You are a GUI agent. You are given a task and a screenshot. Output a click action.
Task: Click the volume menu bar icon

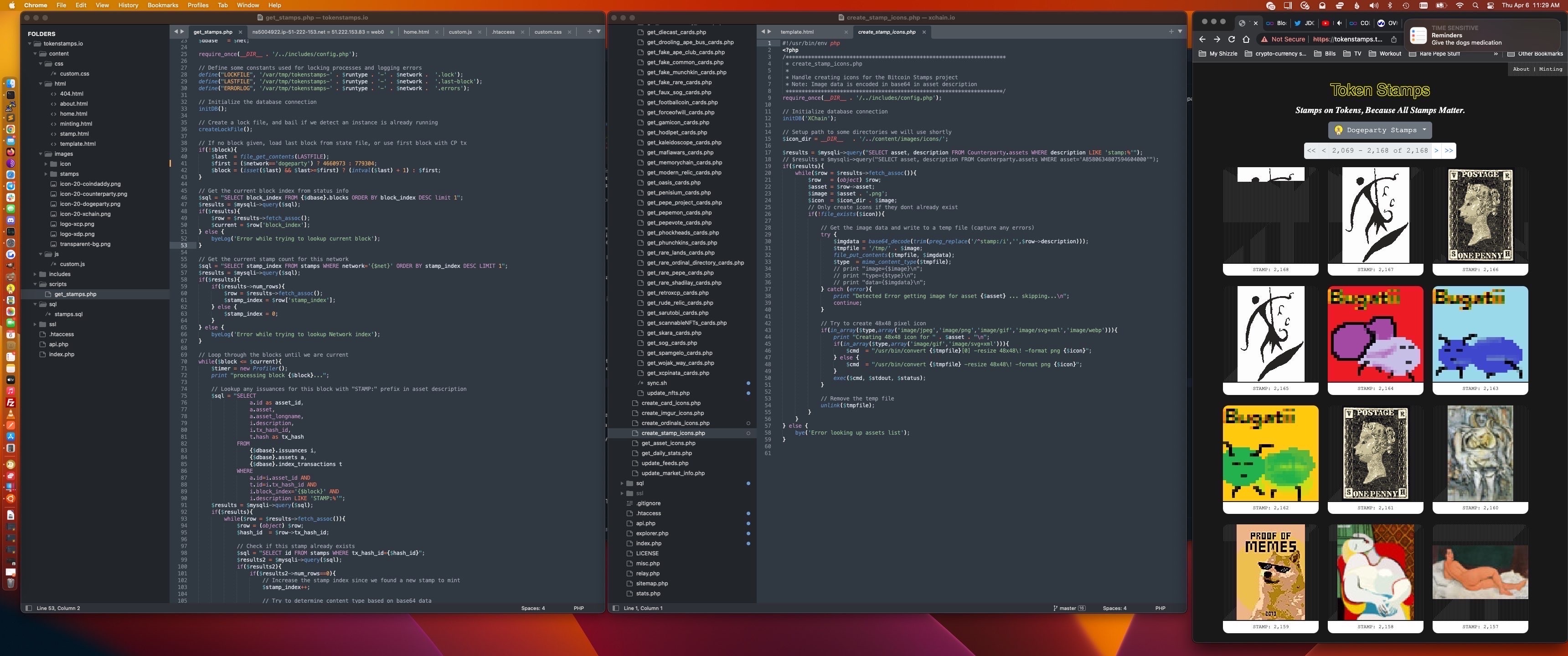click(1374, 5)
